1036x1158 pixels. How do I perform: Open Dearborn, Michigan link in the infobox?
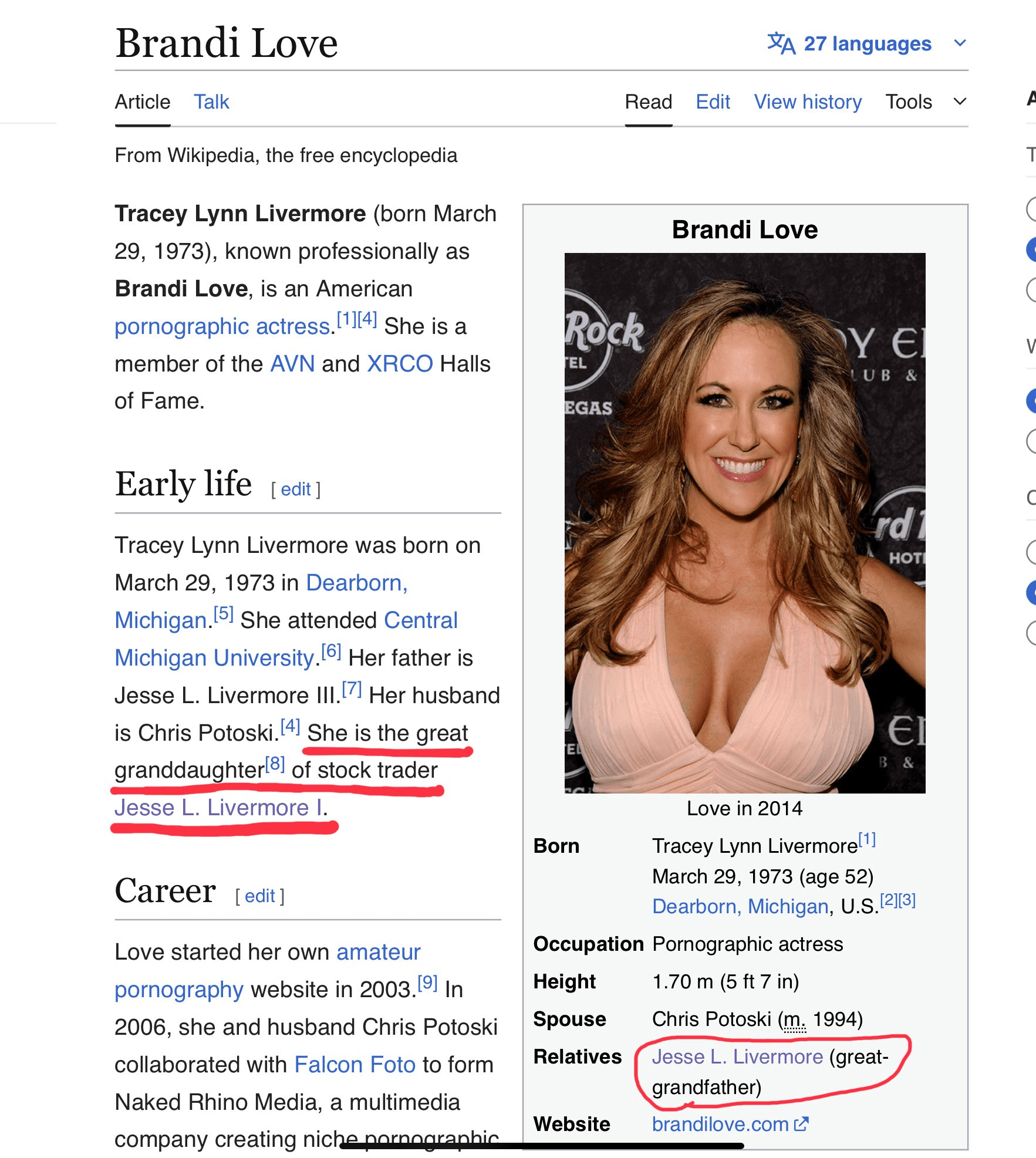pos(740,907)
